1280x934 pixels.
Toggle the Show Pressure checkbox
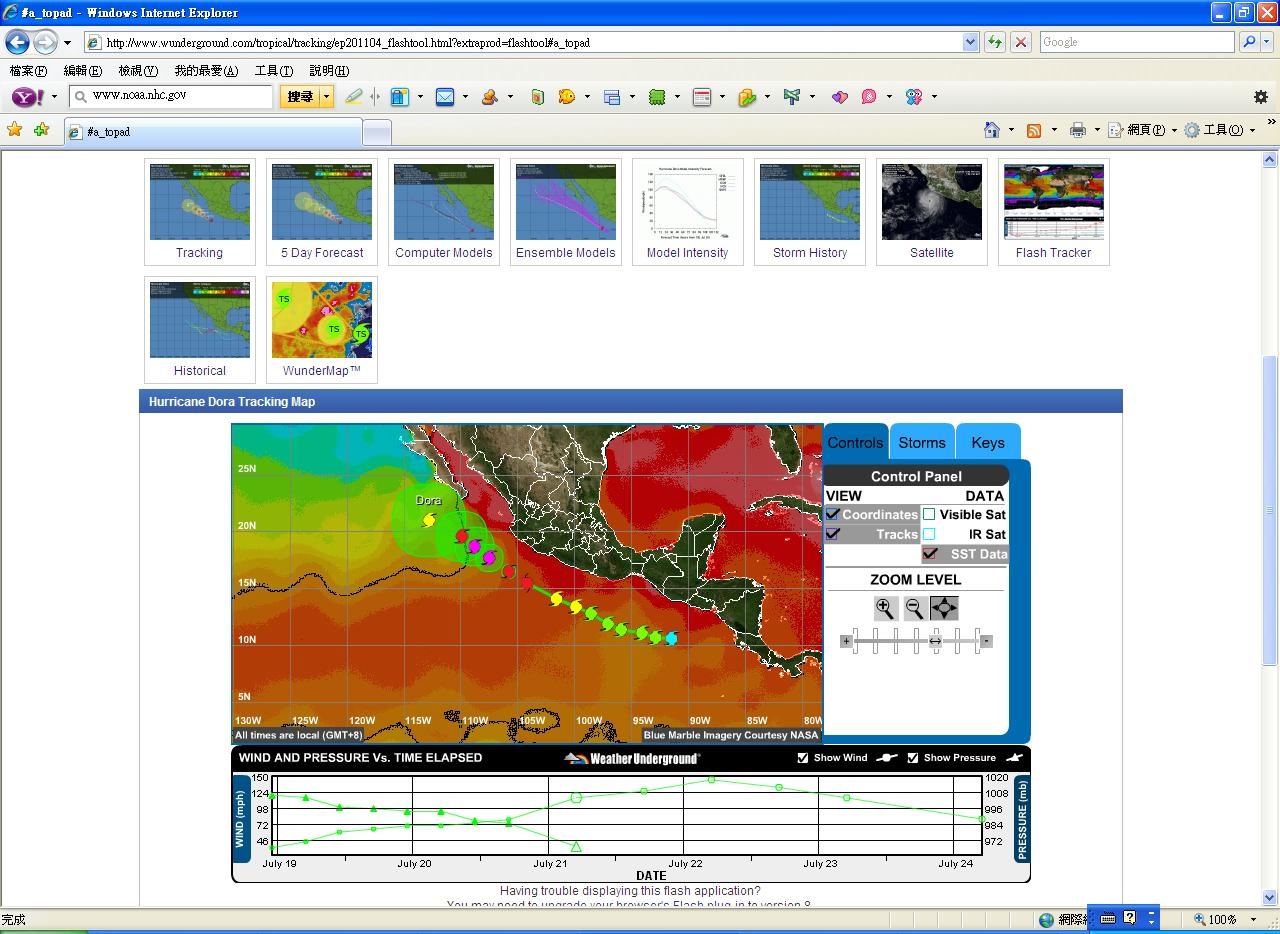click(x=913, y=758)
